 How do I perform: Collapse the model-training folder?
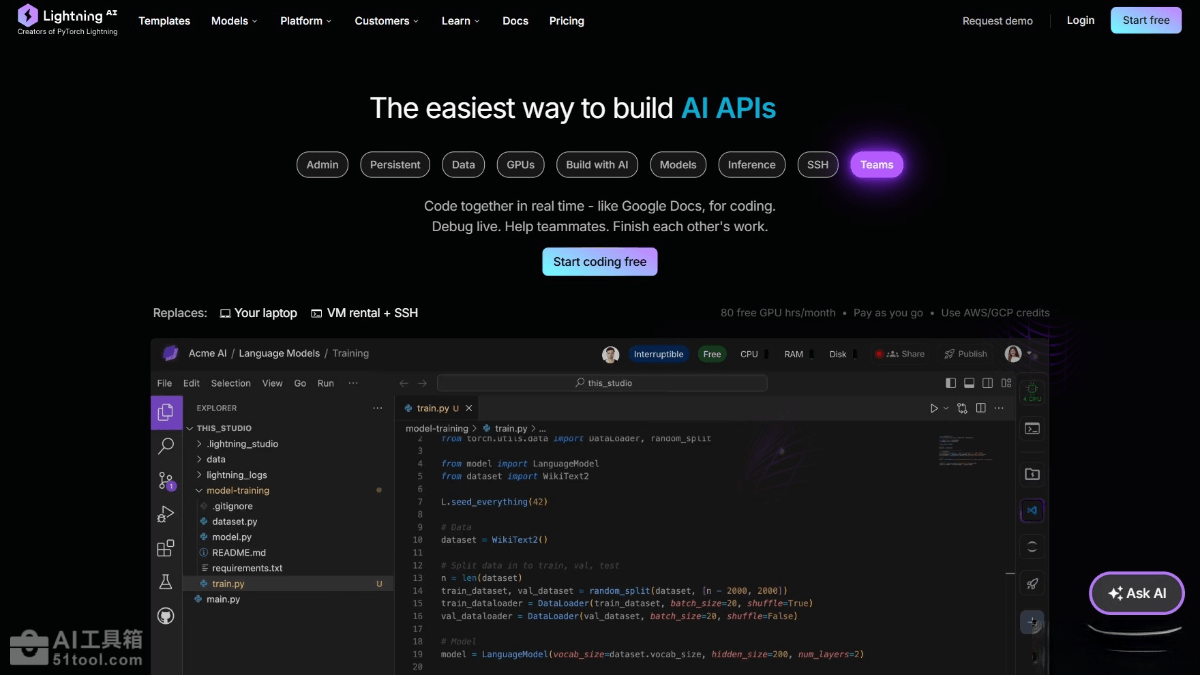[x=237, y=491]
